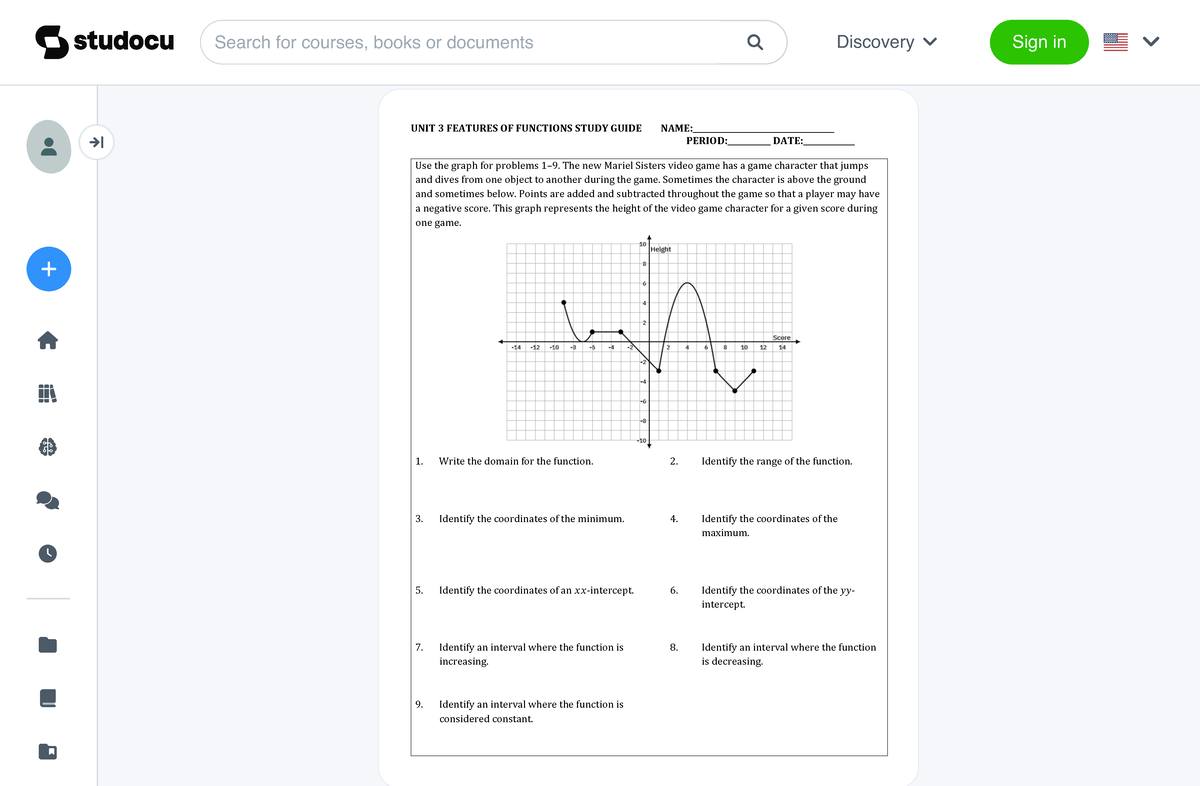Select the Library books icon

point(47,393)
